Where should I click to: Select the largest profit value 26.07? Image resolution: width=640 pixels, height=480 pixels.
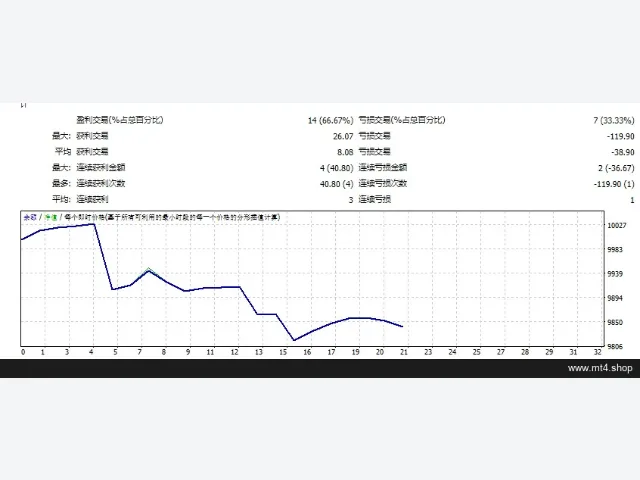(343, 136)
